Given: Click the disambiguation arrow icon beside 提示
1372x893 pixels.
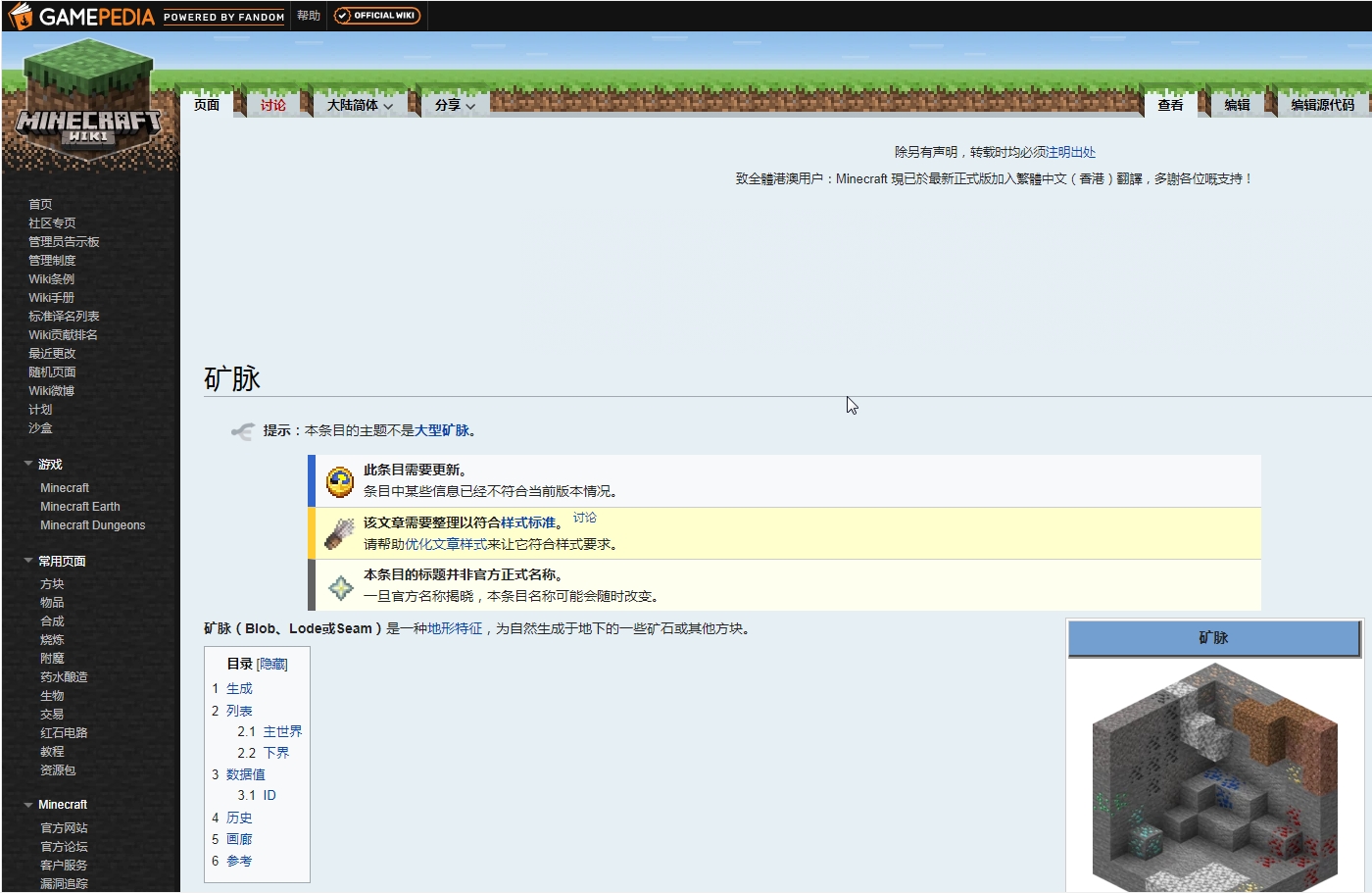Looking at the screenshot, I should 242,430.
